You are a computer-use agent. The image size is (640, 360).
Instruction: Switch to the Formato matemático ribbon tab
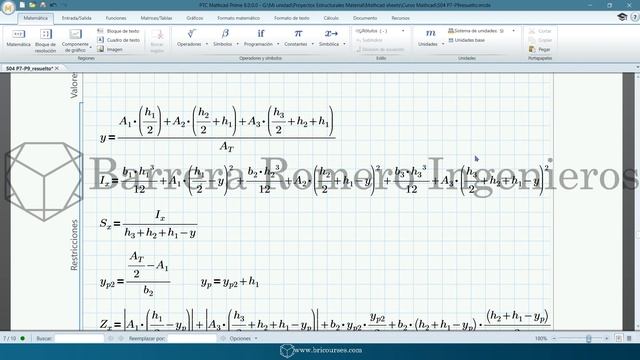pos(238,18)
